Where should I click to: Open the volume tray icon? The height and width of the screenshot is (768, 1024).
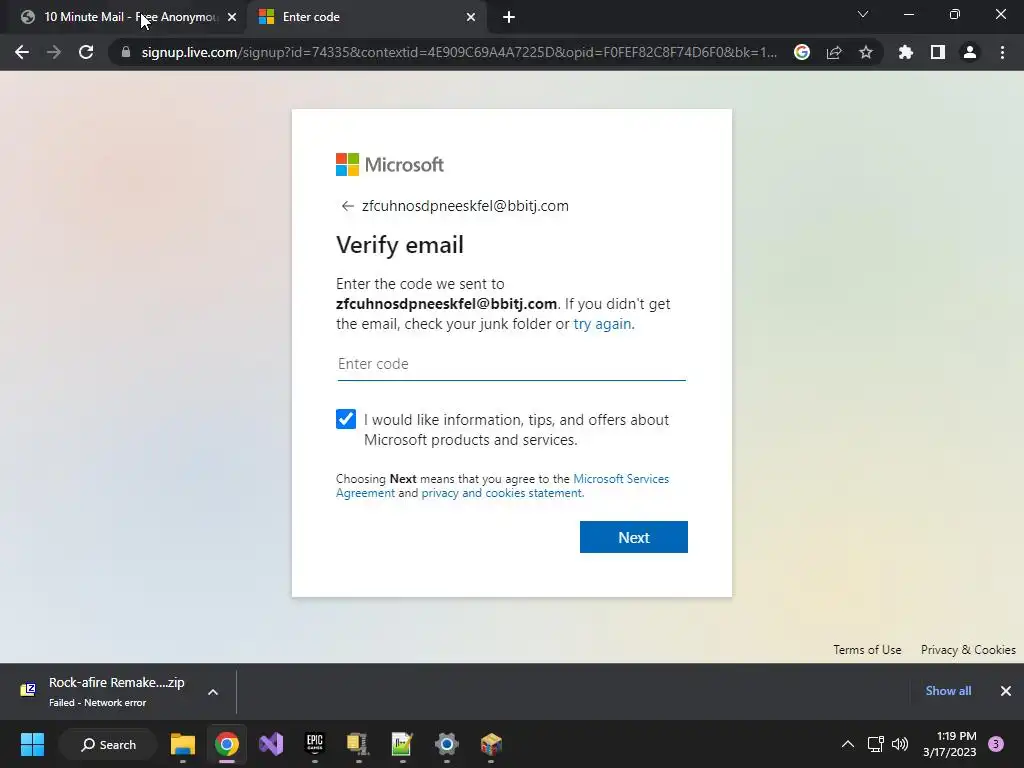[x=900, y=744]
